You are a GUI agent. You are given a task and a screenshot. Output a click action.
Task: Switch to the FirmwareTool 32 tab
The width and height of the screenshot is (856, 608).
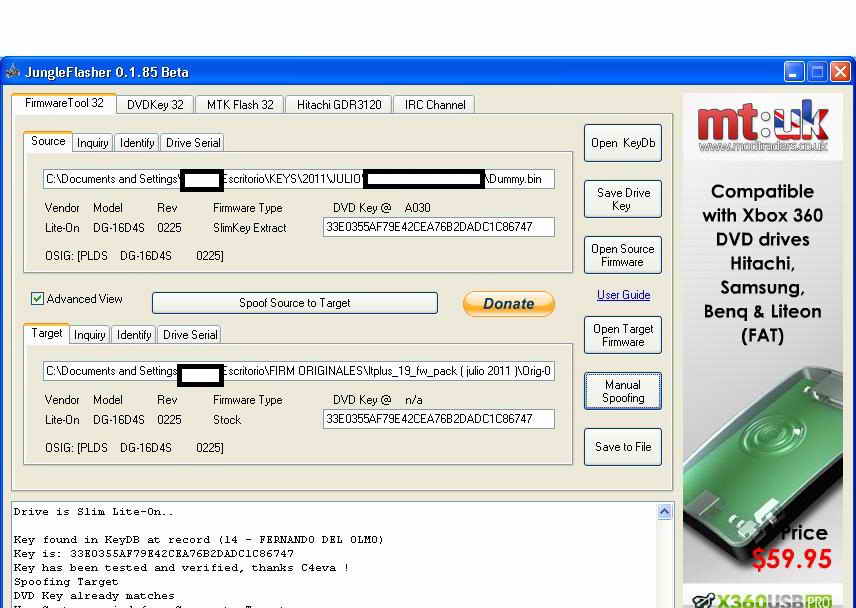(x=64, y=103)
